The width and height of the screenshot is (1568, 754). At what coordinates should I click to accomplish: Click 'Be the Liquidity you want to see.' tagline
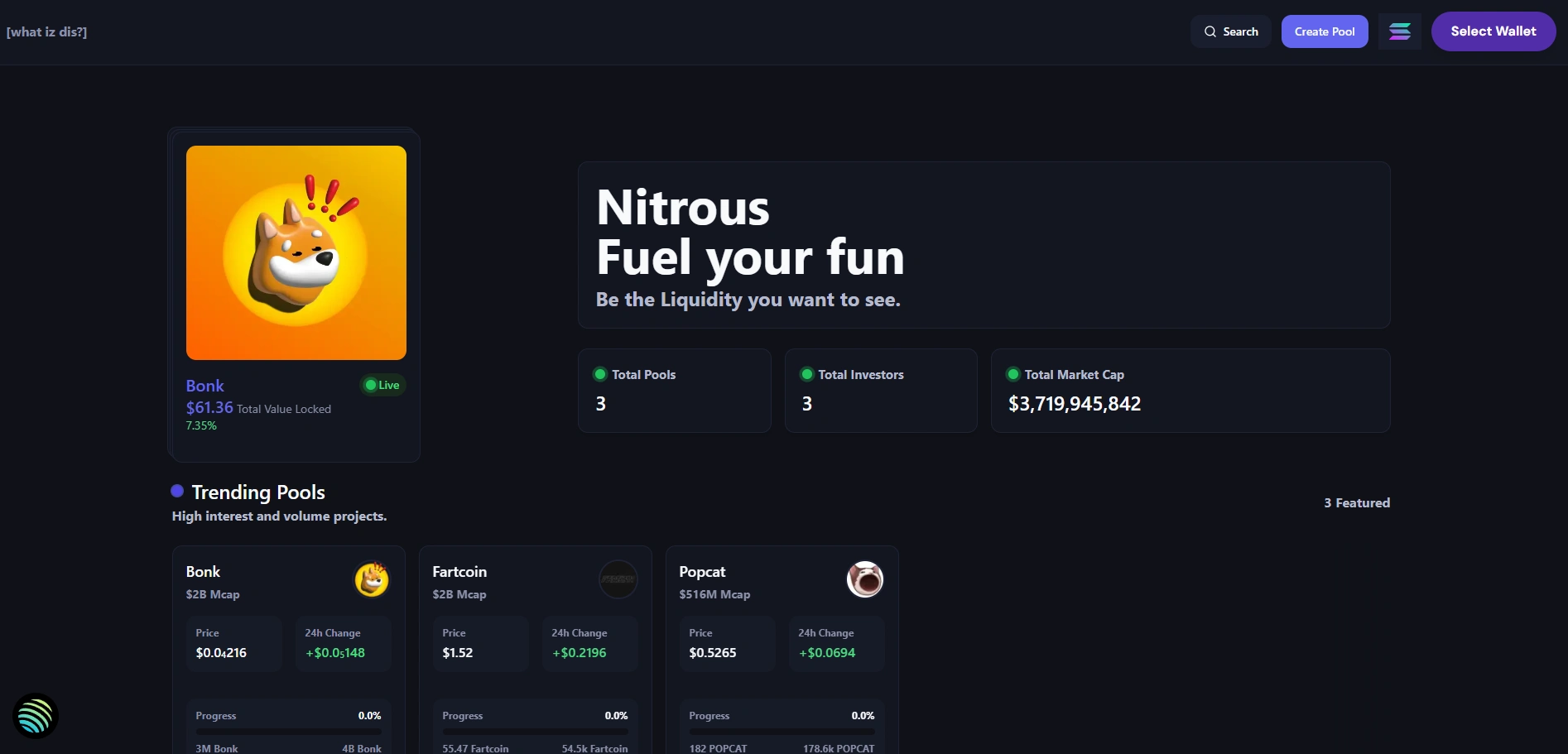[x=748, y=300]
